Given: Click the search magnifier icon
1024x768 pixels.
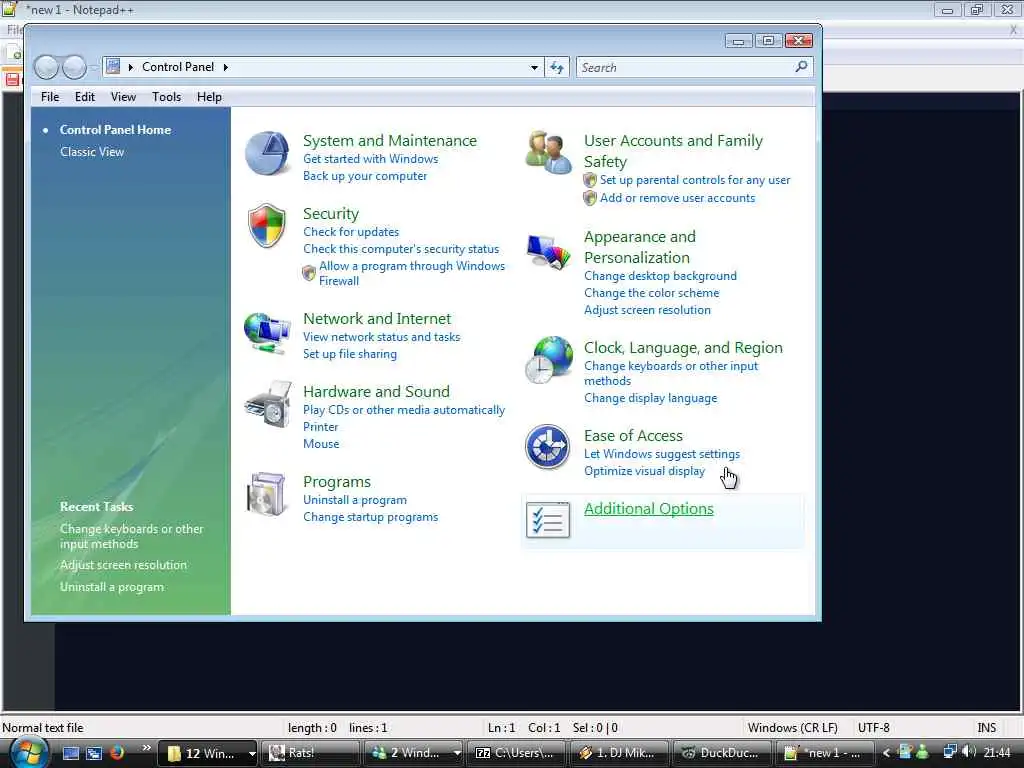Looking at the screenshot, I should pos(801,67).
